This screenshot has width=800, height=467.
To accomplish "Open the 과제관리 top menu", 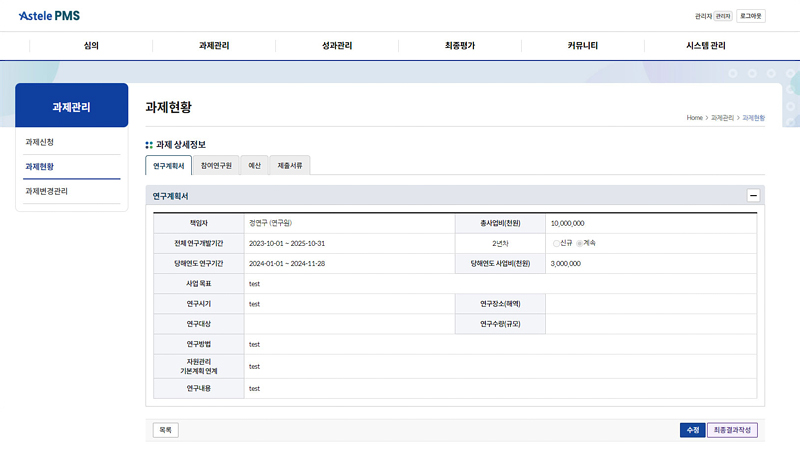I will tap(214, 46).
